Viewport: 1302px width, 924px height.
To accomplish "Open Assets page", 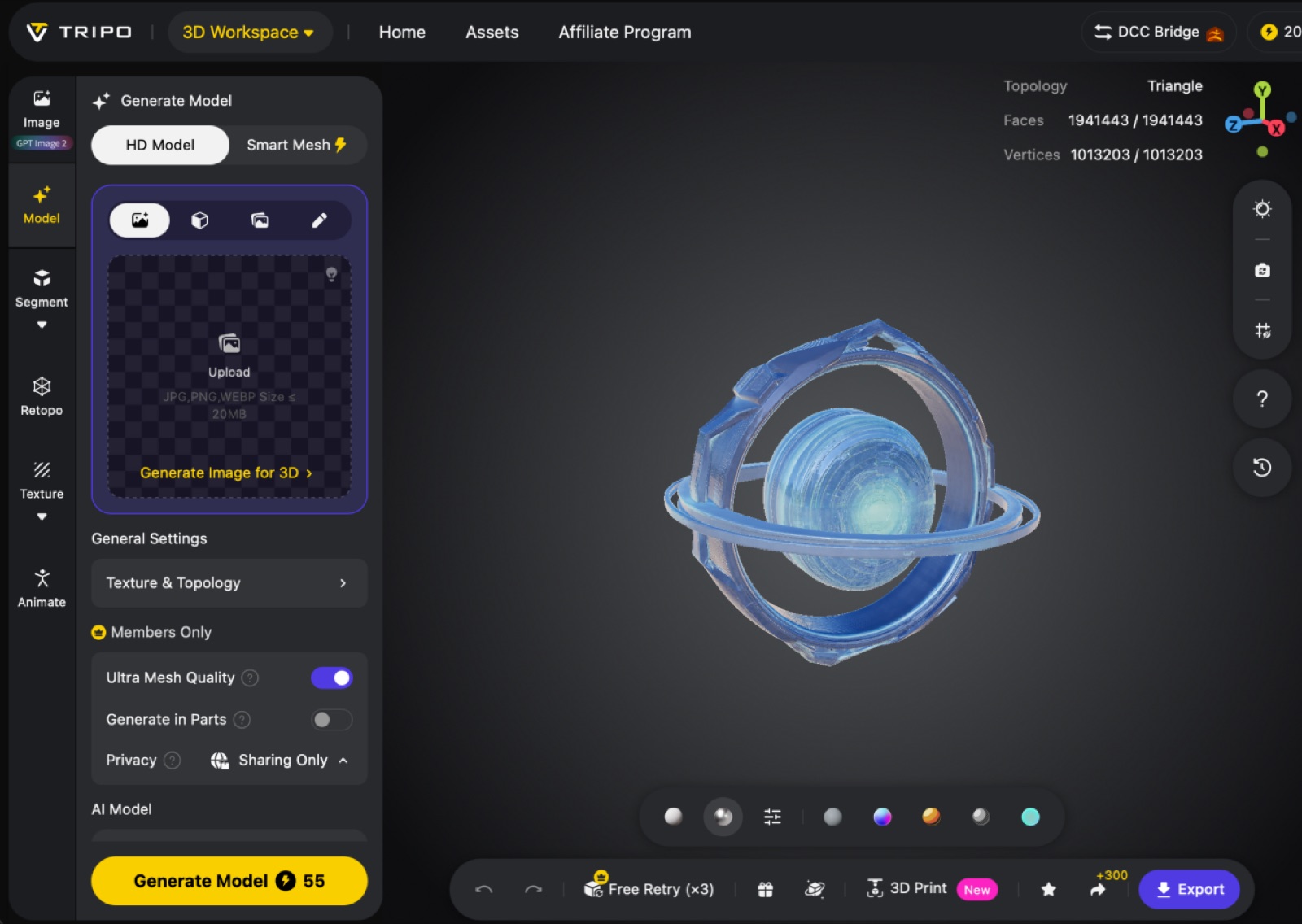I will (492, 33).
